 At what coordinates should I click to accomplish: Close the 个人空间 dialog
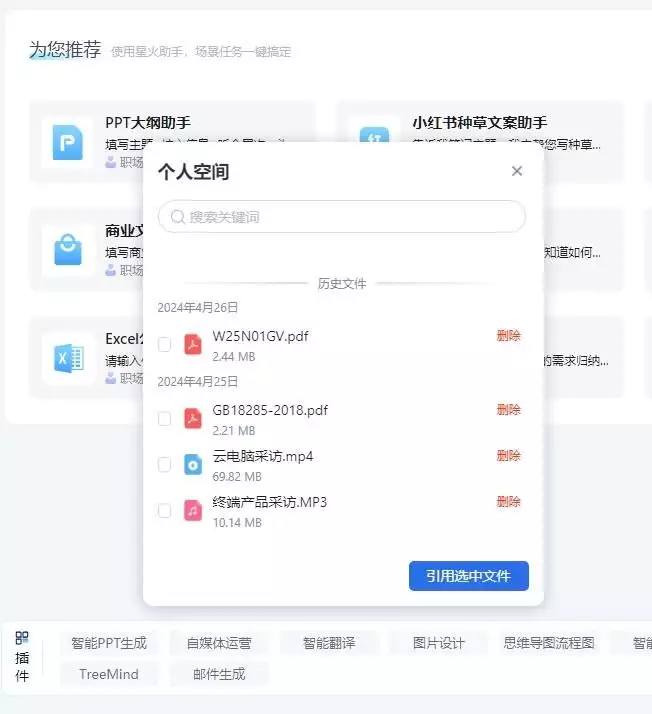coord(517,171)
